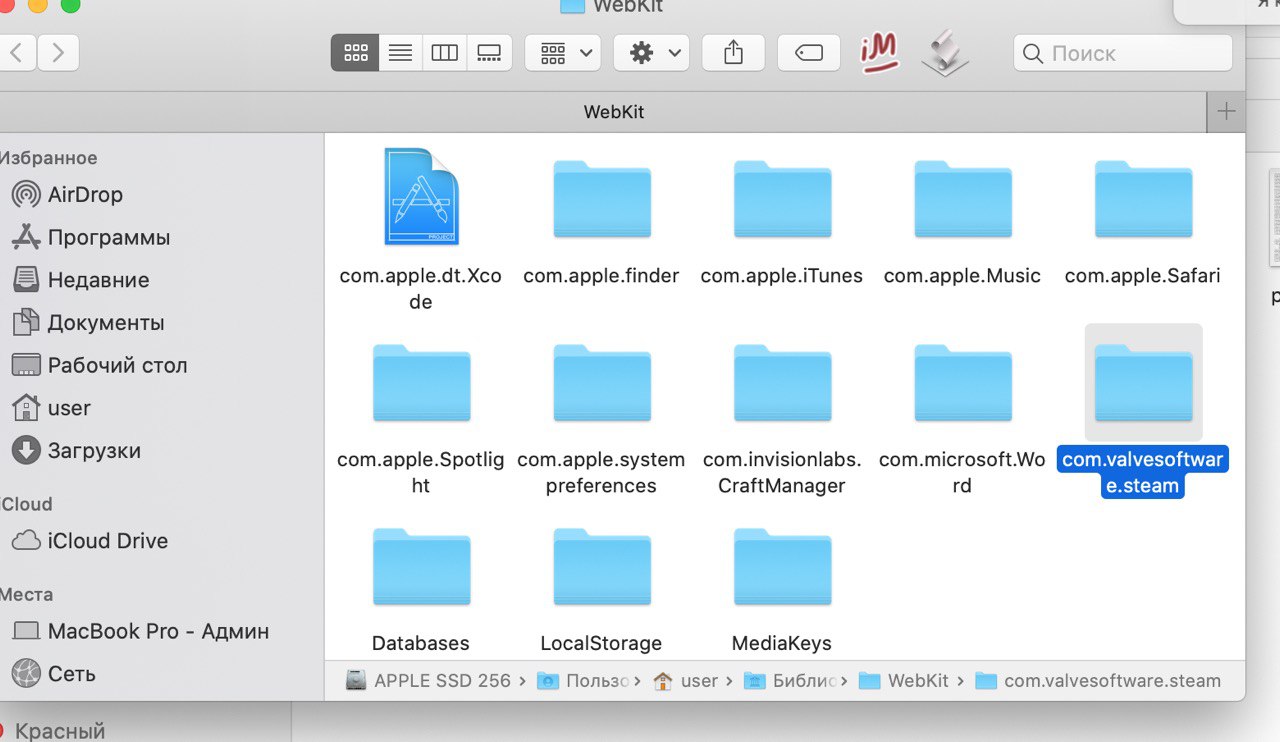Click user in the path bar
The width and height of the screenshot is (1280, 742).
pyautogui.click(x=686, y=681)
